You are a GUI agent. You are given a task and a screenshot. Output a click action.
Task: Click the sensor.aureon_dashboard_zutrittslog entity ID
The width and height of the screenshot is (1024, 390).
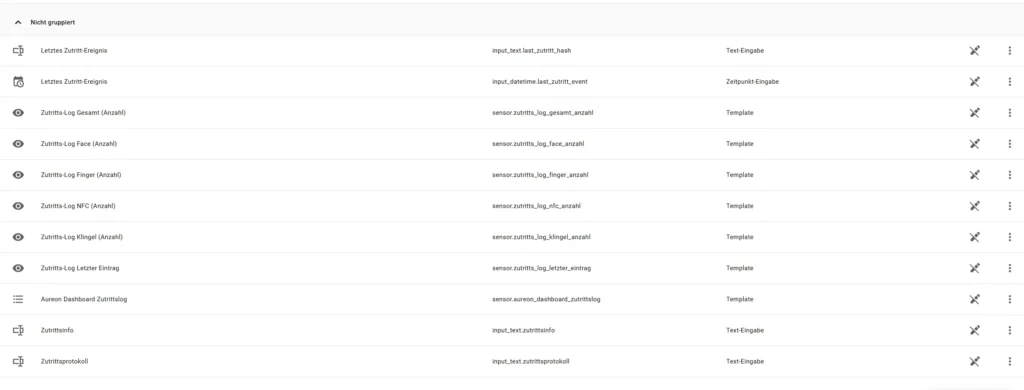546,299
